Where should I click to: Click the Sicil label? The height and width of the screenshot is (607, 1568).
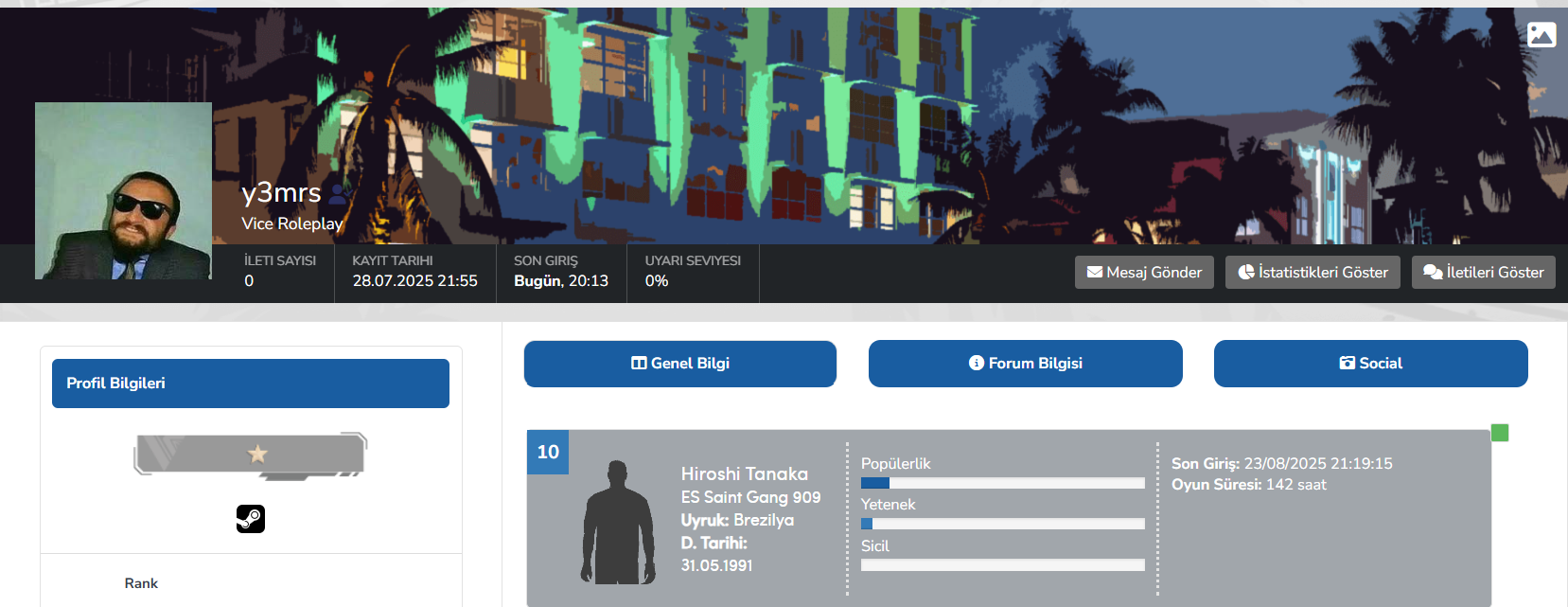(875, 545)
